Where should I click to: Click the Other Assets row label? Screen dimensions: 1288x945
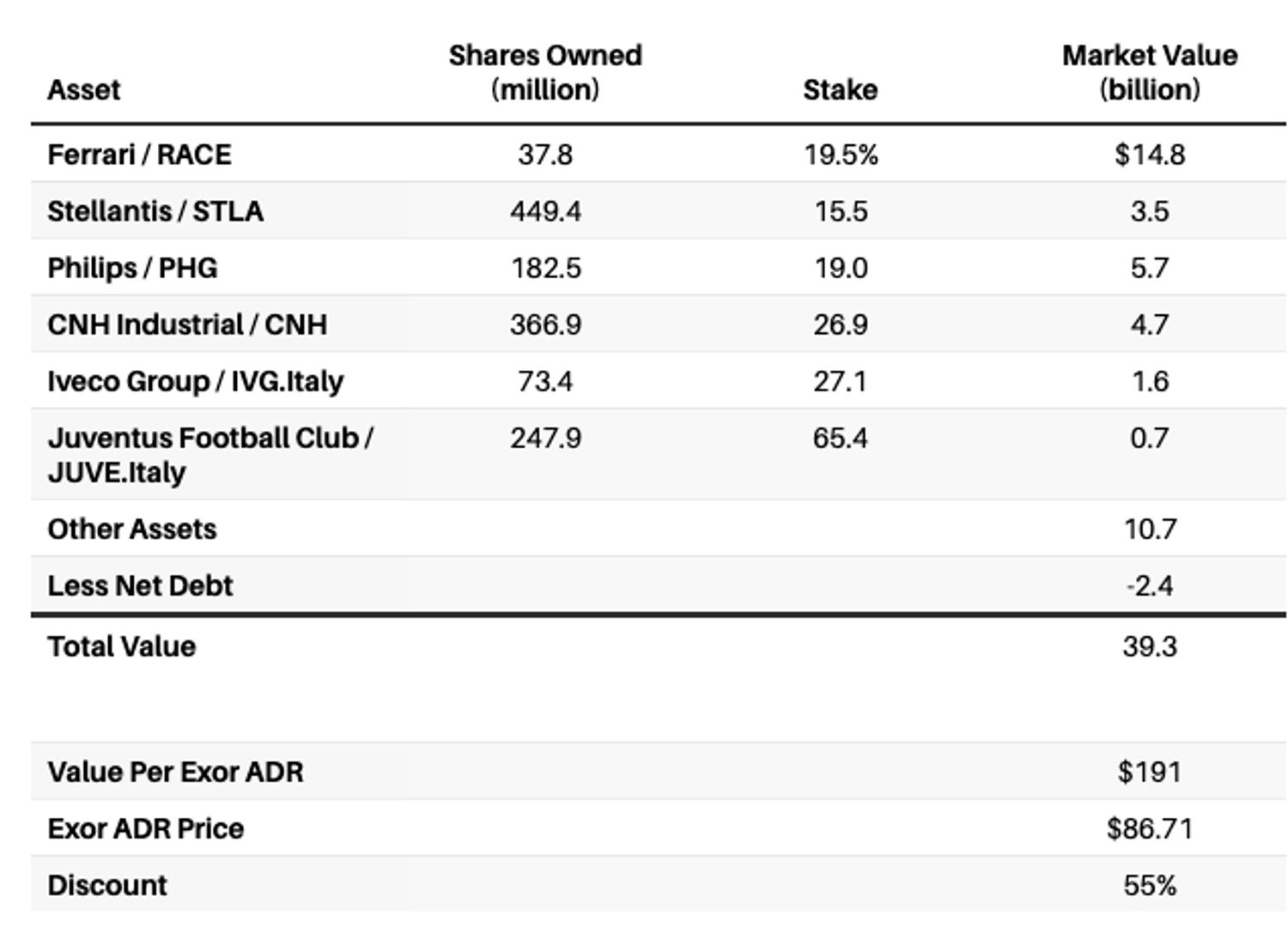pyautogui.click(x=132, y=529)
